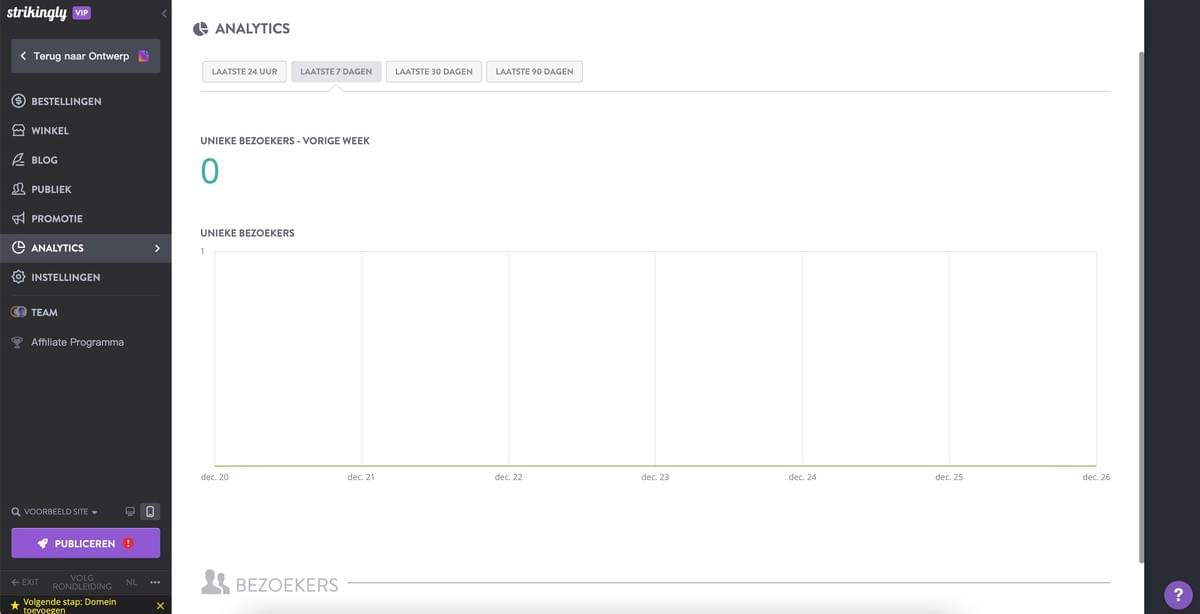1200x614 pixels.
Task: Dismiss the Volgende stap banner
Action: pyautogui.click(x=160, y=605)
